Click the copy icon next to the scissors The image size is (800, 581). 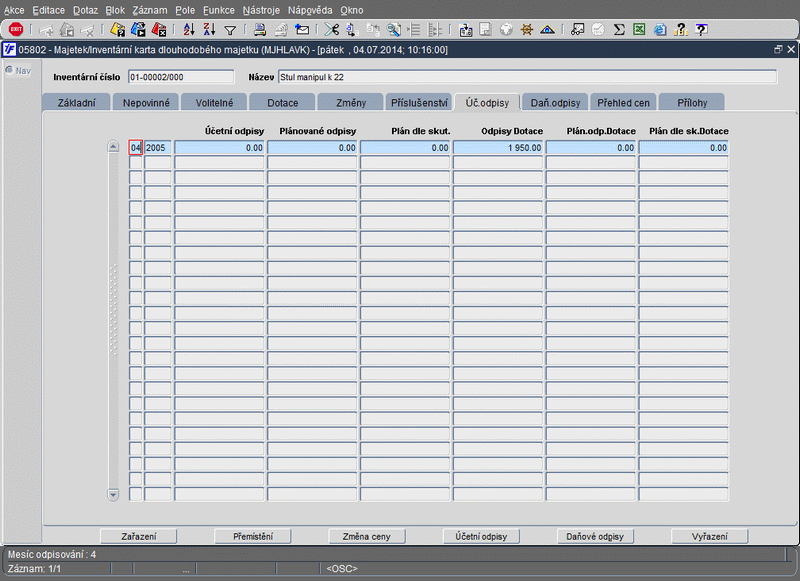[x=352, y=30]
